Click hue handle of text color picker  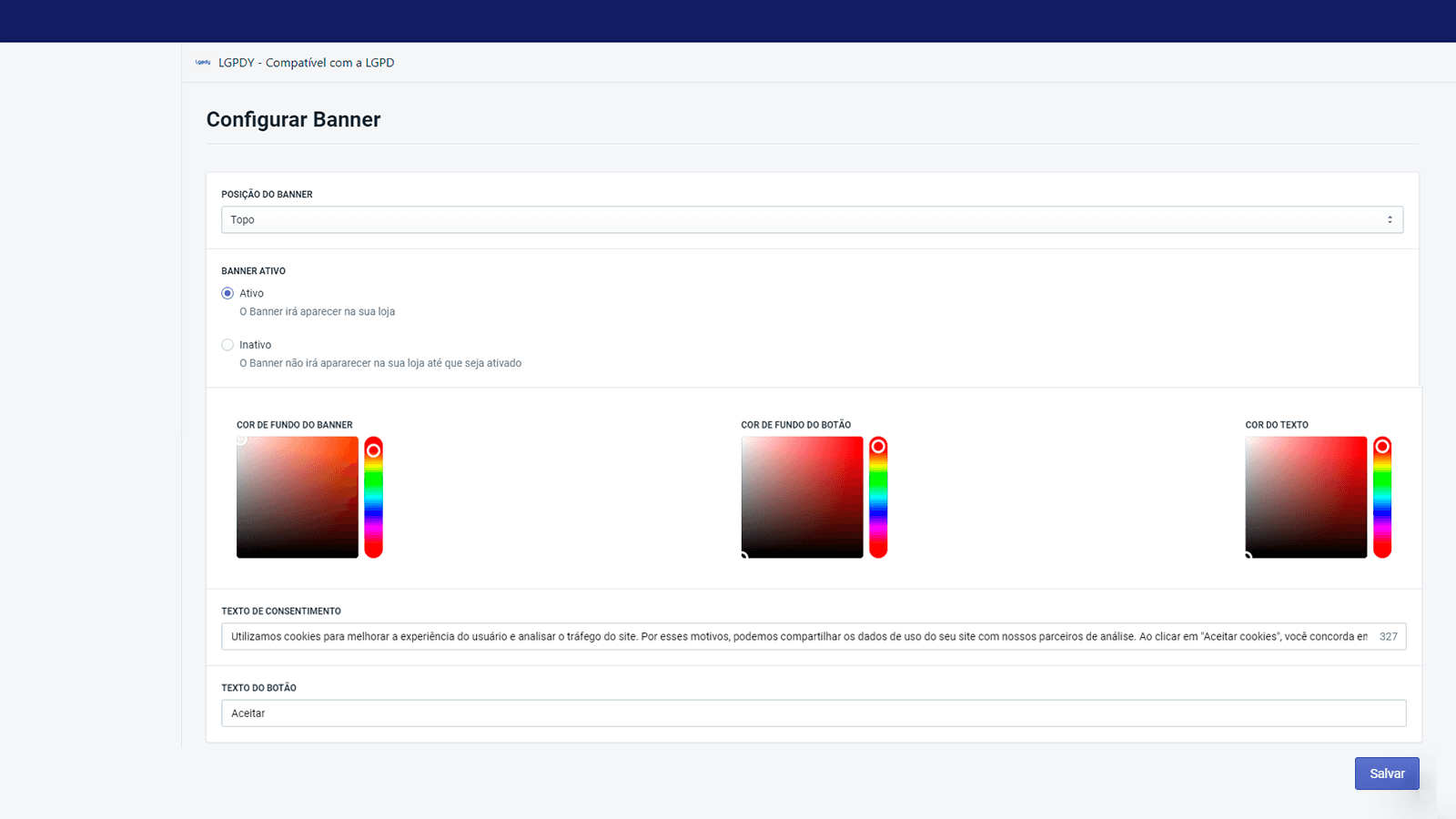coord(1382,446)
